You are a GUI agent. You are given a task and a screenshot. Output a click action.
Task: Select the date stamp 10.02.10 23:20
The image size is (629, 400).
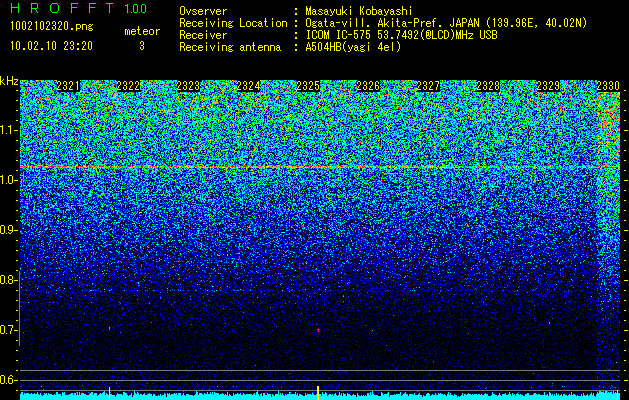tap(51, 46)
